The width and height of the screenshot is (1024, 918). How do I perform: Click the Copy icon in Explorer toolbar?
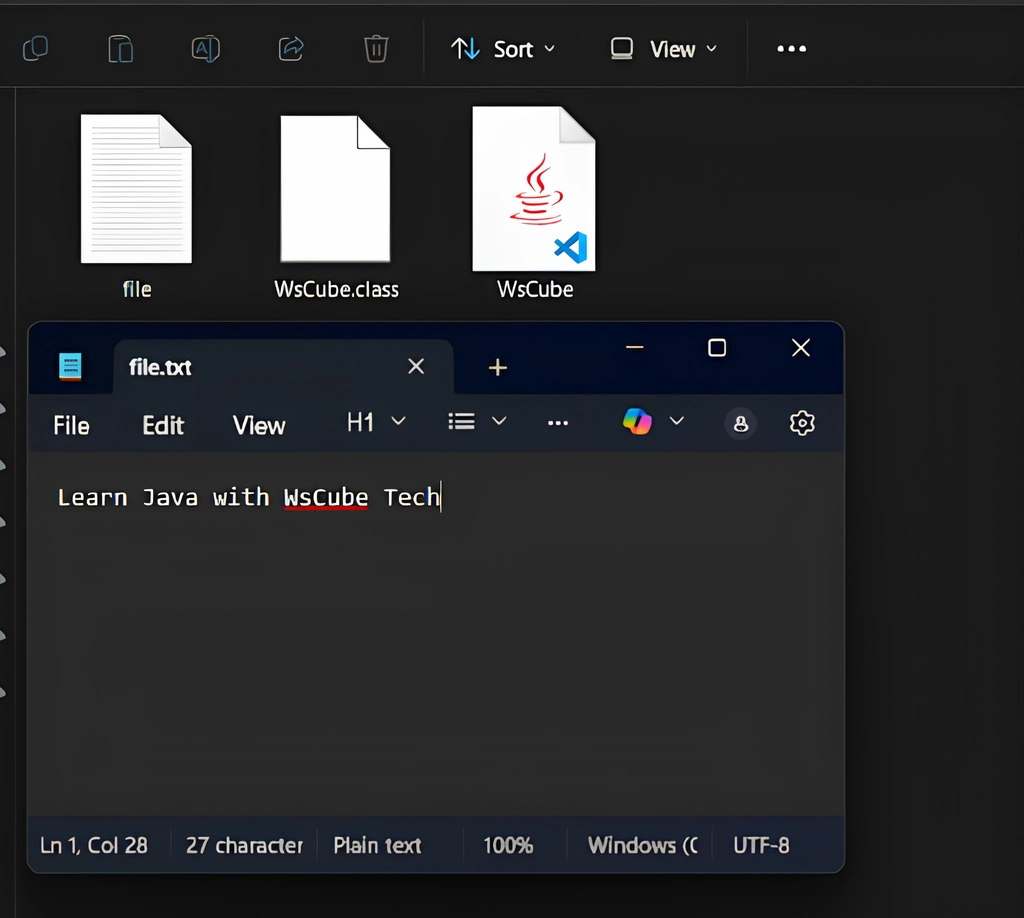[36, 48]
